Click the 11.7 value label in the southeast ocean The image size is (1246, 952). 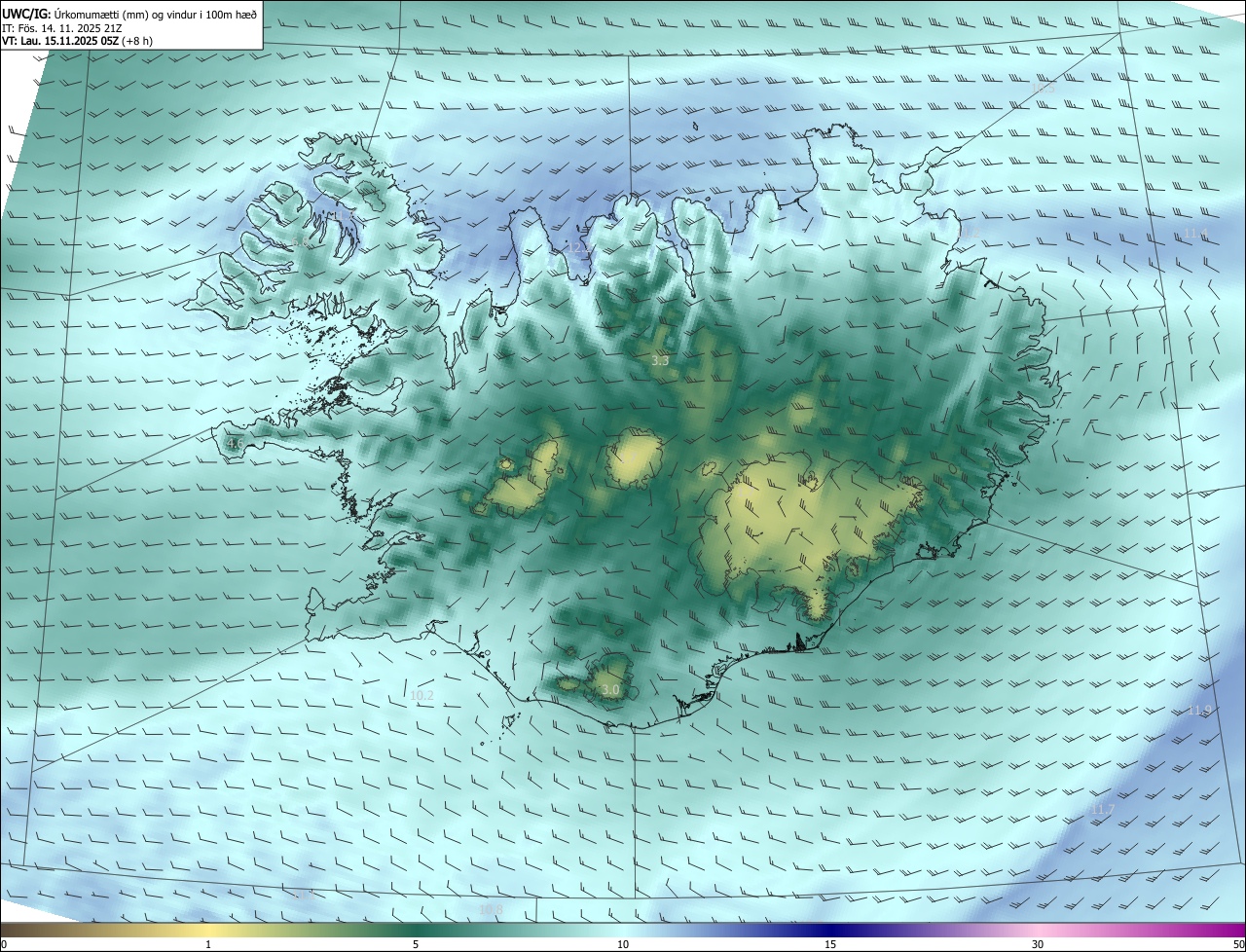pyautogui.click(x=1102, y=810)
